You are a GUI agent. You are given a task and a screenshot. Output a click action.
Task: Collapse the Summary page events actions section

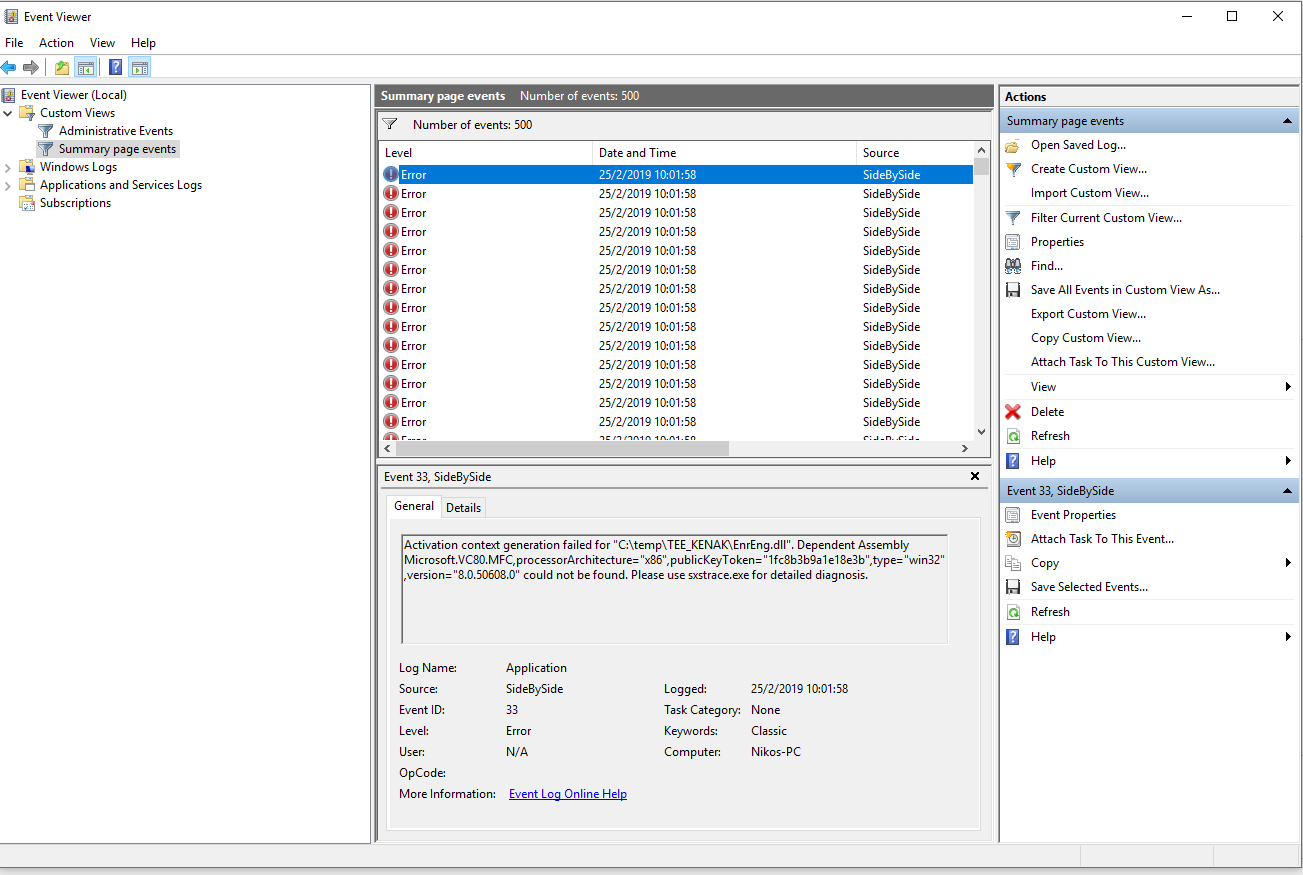coord(1284,120)
